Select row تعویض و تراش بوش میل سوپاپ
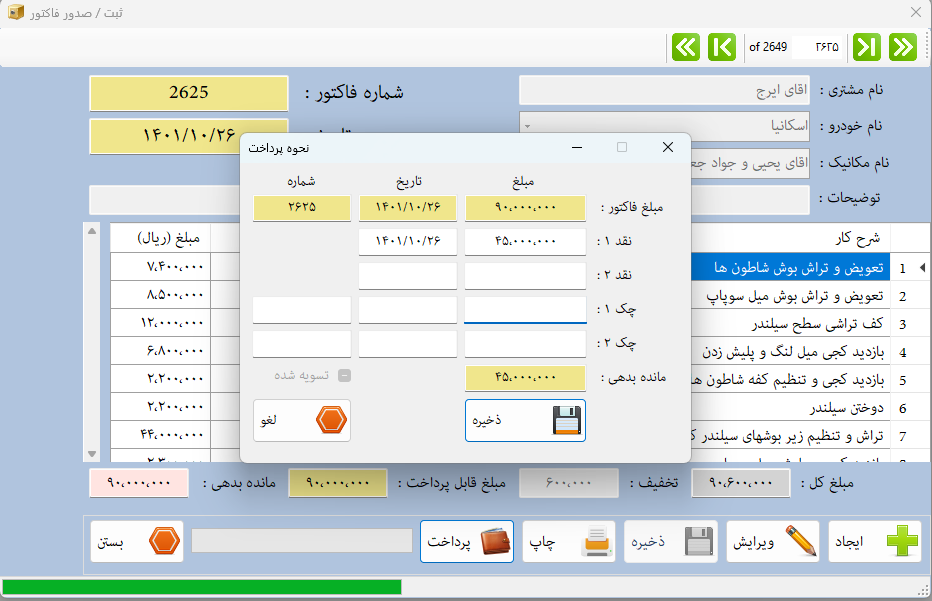 (788, 296)
